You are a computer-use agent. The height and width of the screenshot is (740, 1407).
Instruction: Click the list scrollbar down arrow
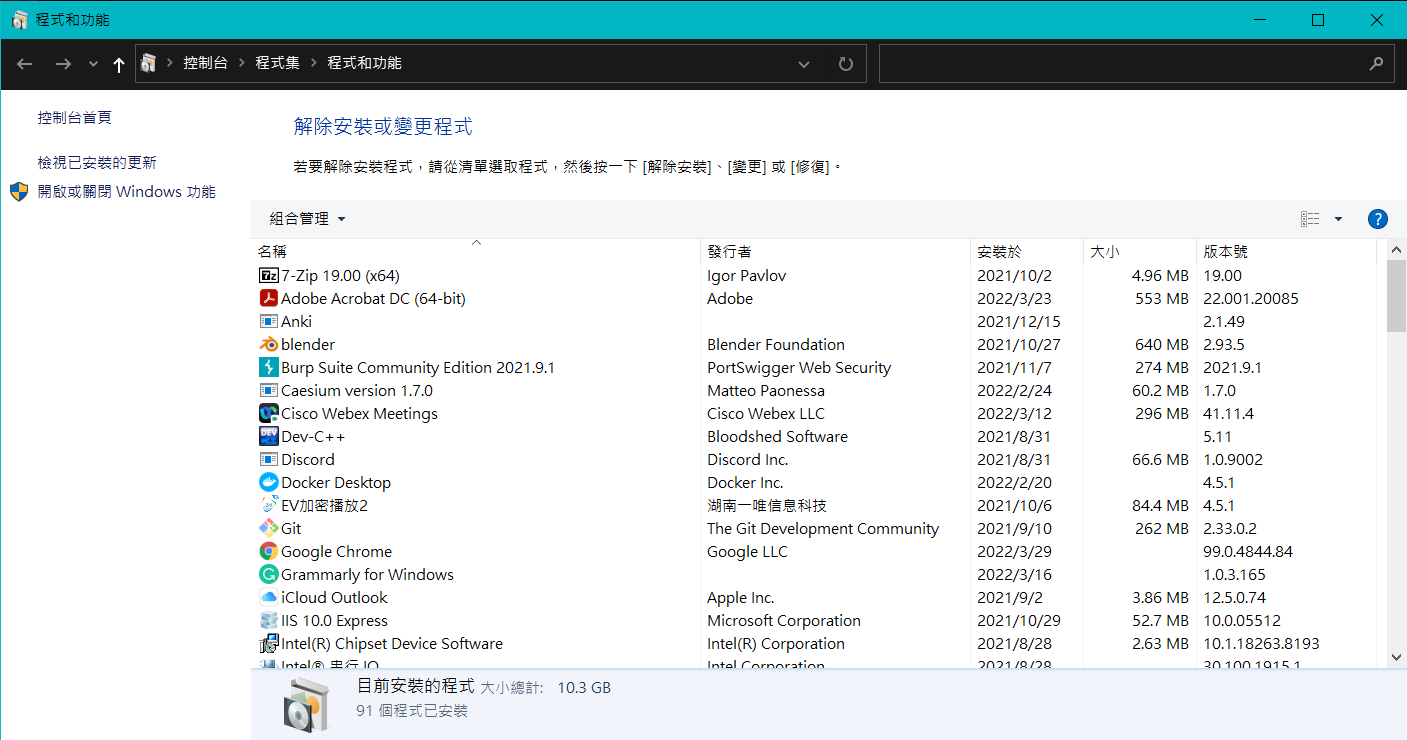coord(1396,657)
